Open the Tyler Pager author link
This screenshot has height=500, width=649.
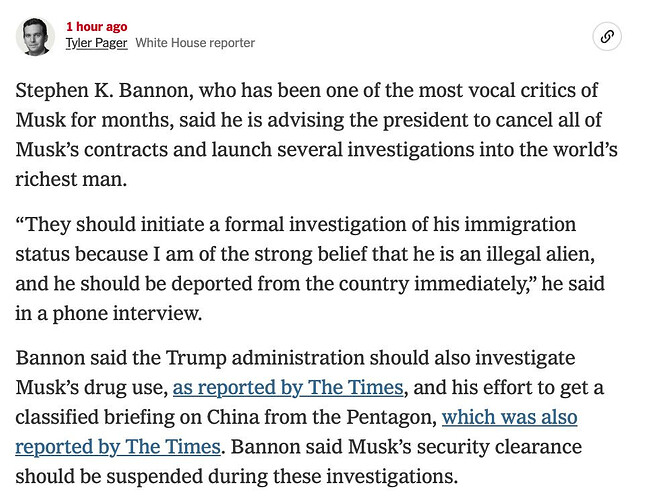pos(96,43)
